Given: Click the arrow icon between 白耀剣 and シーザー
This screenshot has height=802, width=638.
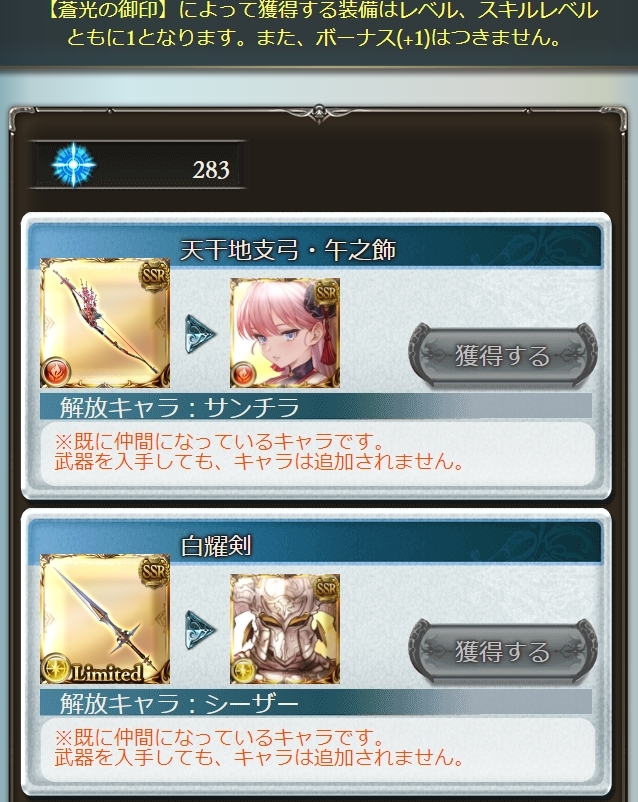Looking at the screenshot, I should coord(200,630).
